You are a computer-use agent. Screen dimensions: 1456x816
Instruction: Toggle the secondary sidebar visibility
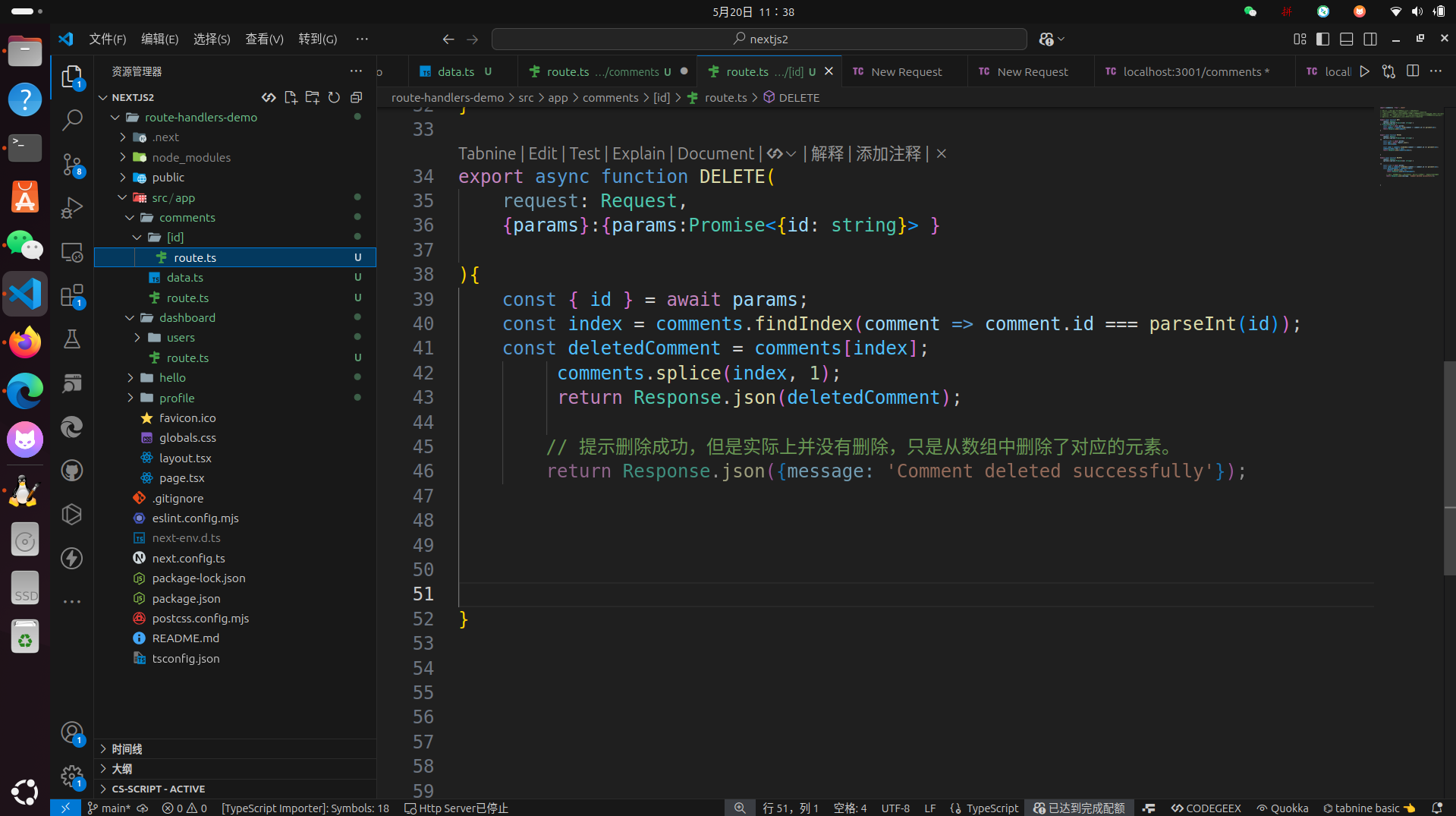(1370, 39)
